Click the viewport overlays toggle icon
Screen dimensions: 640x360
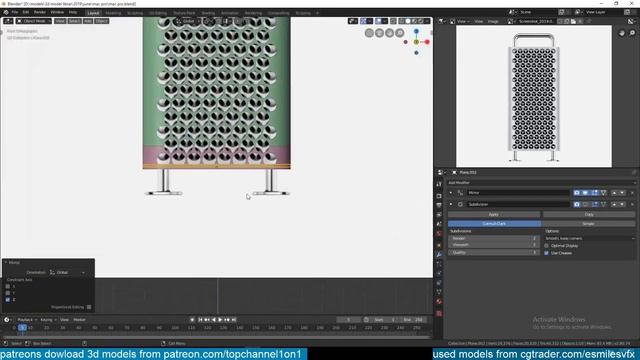pos(379,21)
